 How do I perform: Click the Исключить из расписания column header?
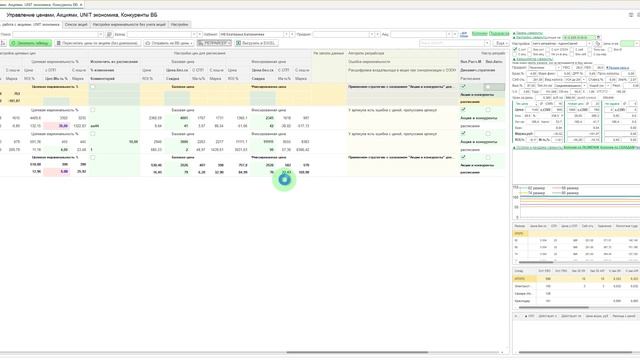(x=114, y=62)
